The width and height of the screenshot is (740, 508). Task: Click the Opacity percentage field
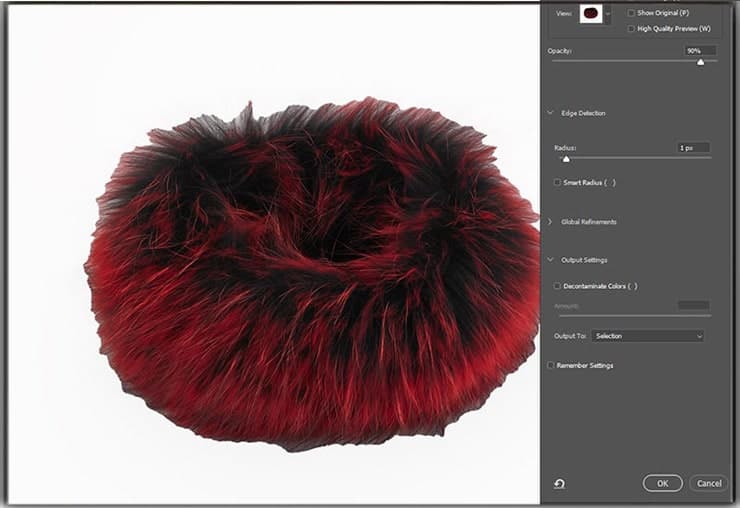pyautogui.click(x=699, y=50)
